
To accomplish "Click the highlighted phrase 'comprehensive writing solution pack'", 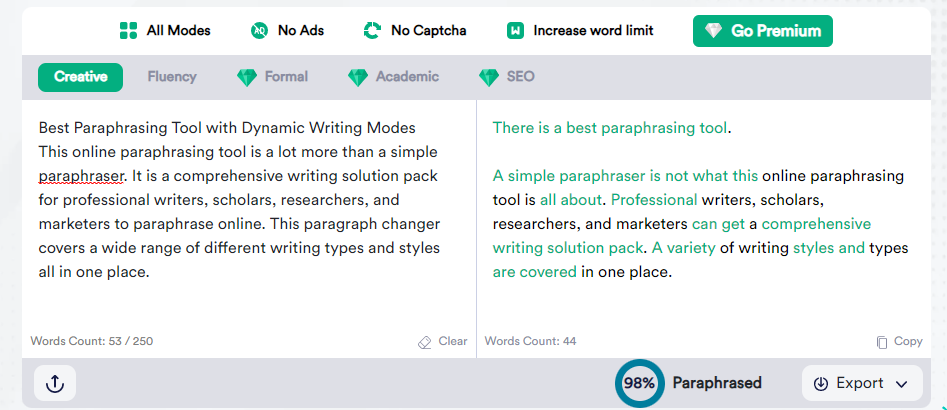I will pyautogui.click(x=682, y=236).
